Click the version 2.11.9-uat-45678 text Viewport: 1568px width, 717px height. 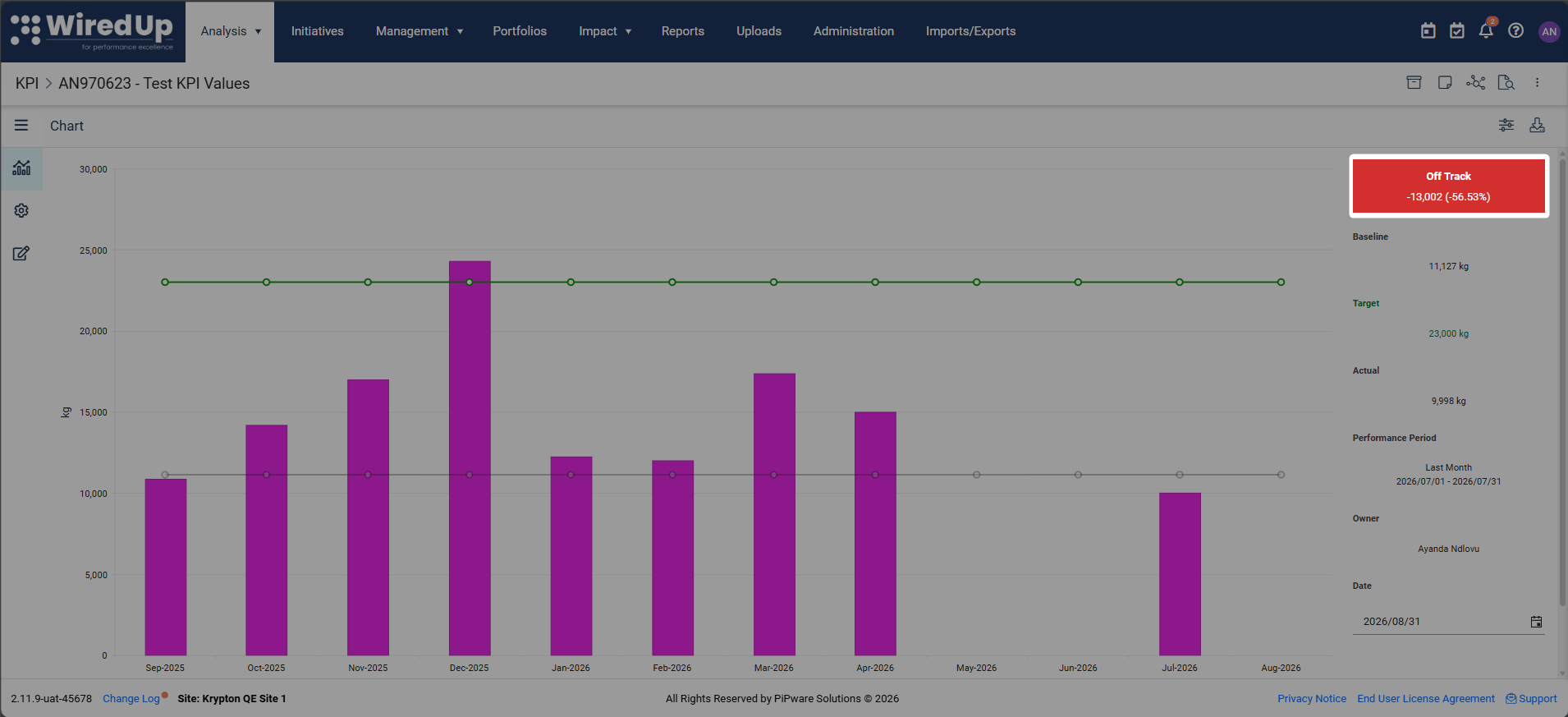point(52,699)
